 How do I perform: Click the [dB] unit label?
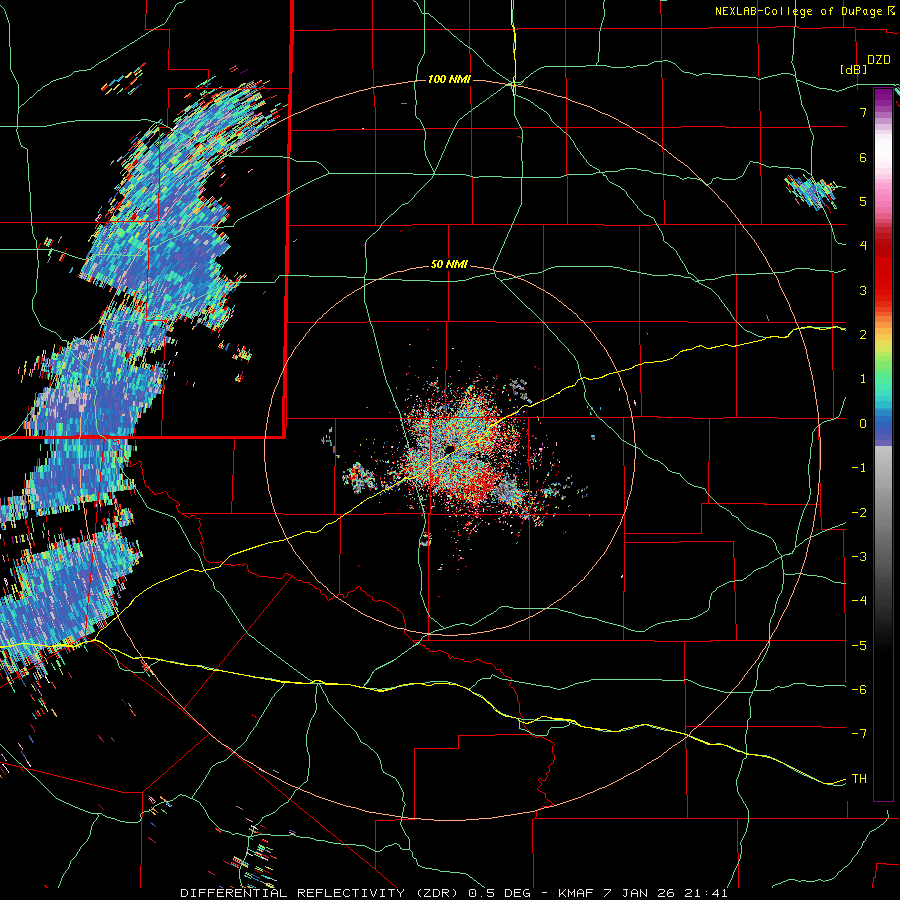[854, 69]
